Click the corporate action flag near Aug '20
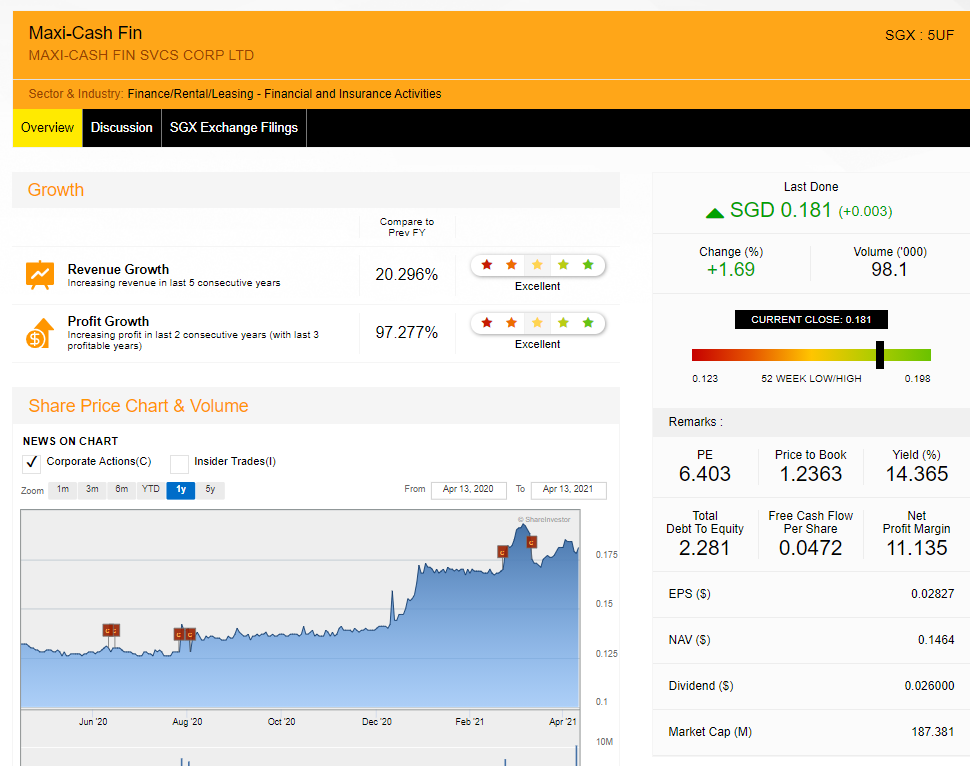970x766 pixels. click(x=179, y=634)
